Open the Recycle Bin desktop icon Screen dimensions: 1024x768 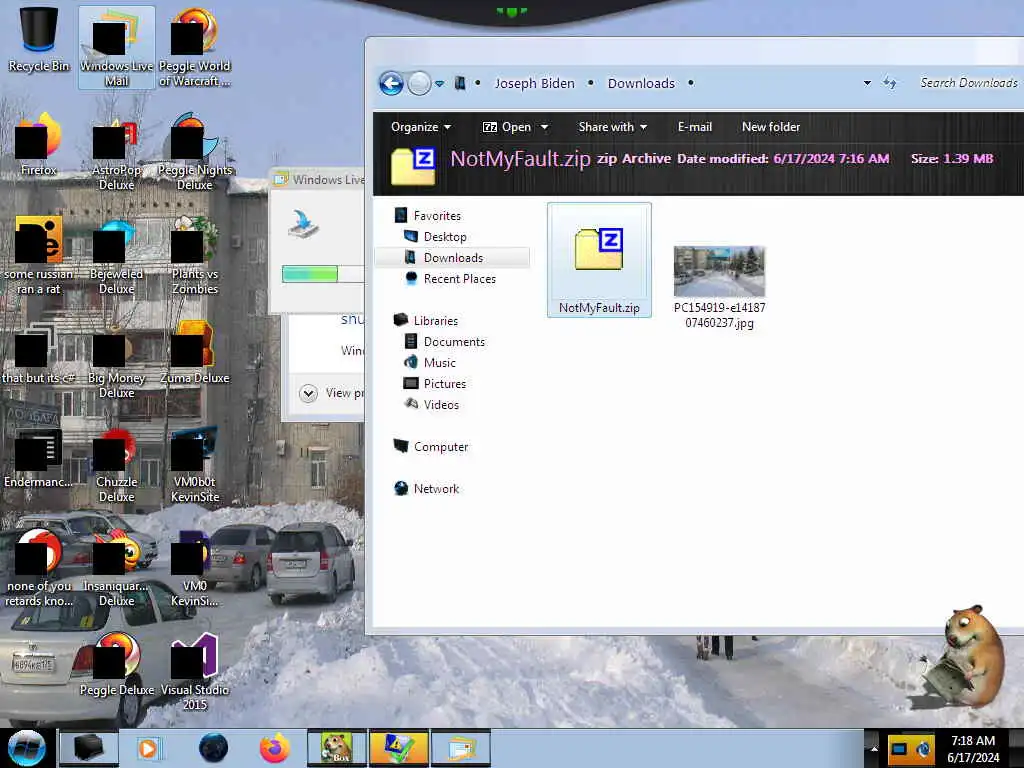39,40
